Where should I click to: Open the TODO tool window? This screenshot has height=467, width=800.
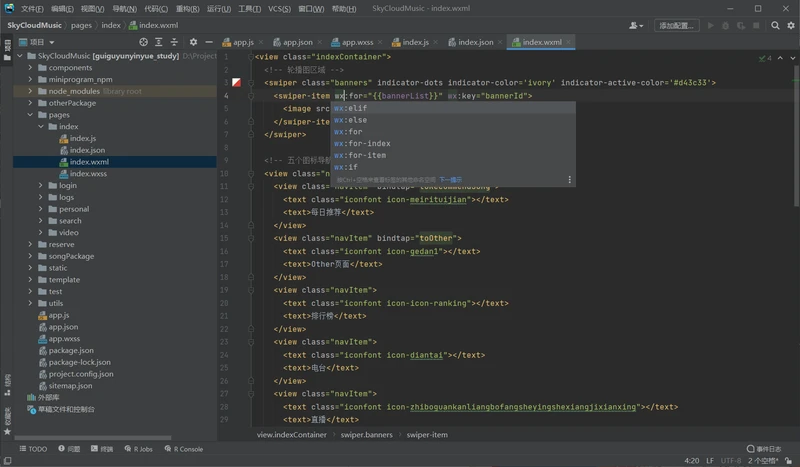pyautogui.click(x=33, y=449)
